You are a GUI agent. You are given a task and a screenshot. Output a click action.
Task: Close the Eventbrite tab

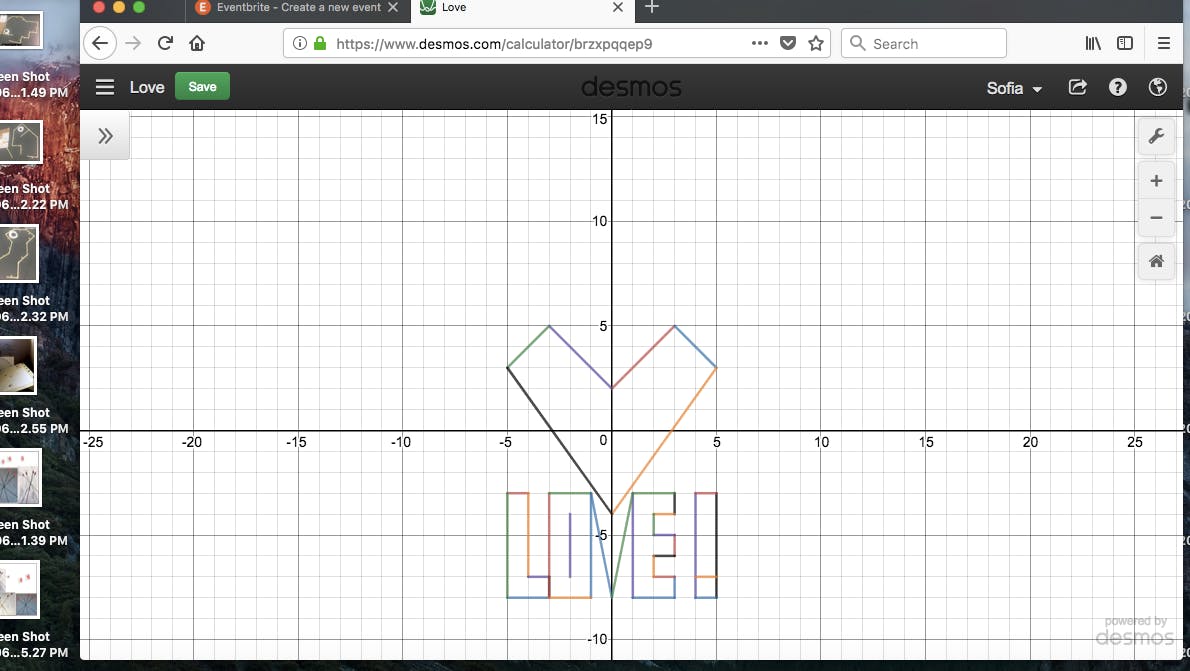(x=393, y=8)
